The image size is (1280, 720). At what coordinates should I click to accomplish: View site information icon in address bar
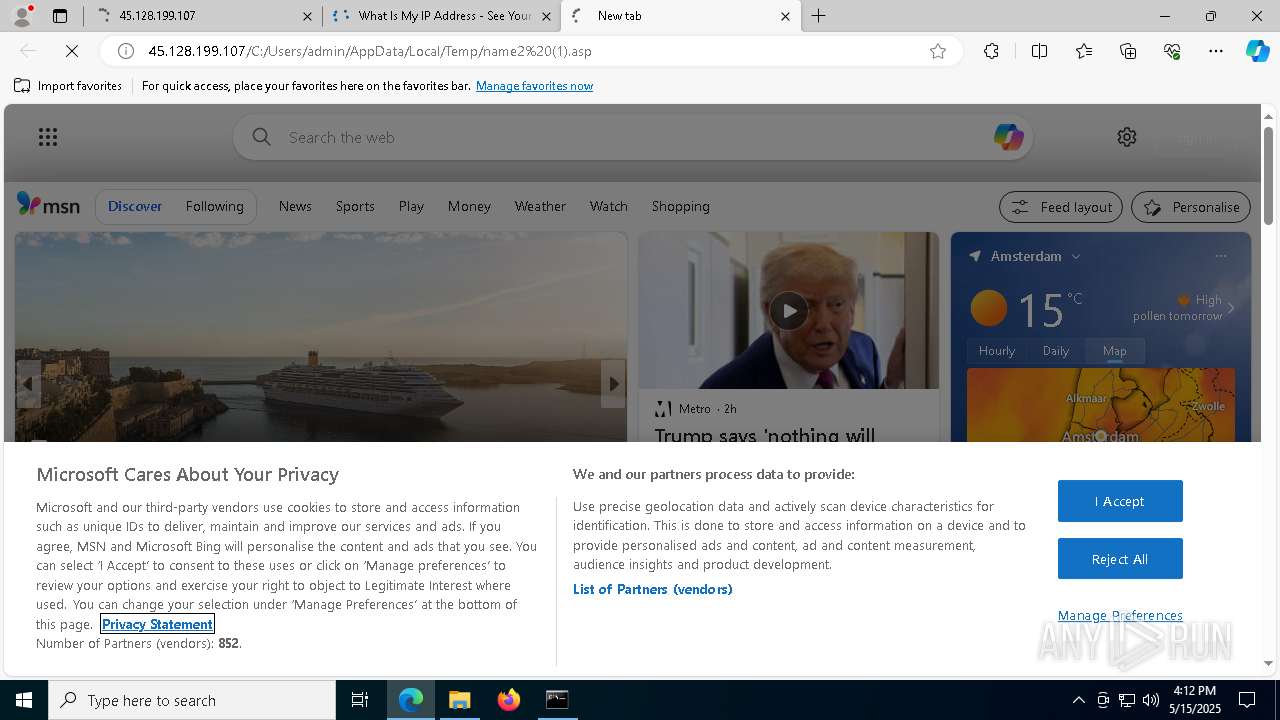(126, 51)
